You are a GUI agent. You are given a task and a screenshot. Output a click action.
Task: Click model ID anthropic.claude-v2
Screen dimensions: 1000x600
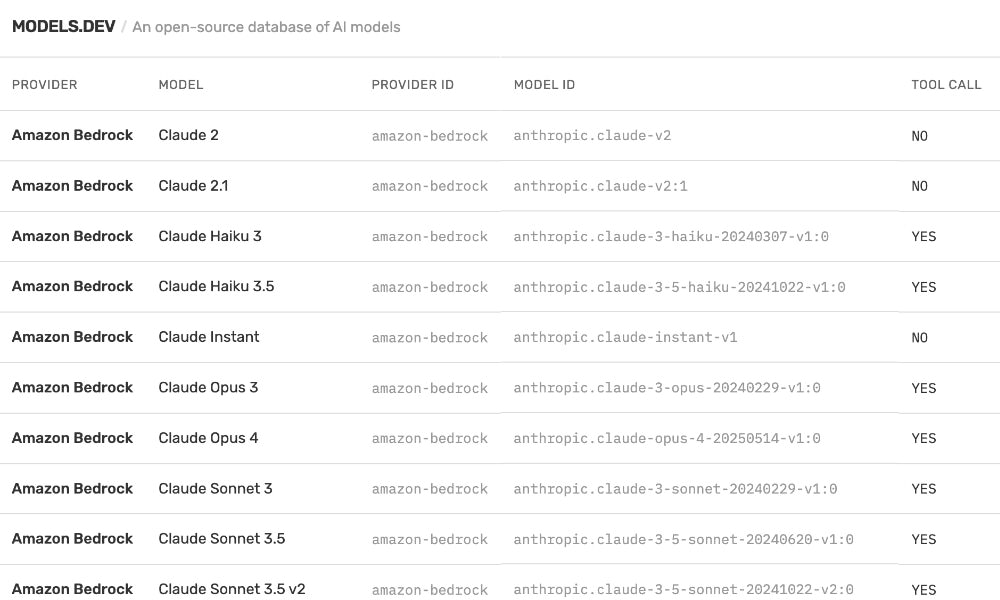592,136
